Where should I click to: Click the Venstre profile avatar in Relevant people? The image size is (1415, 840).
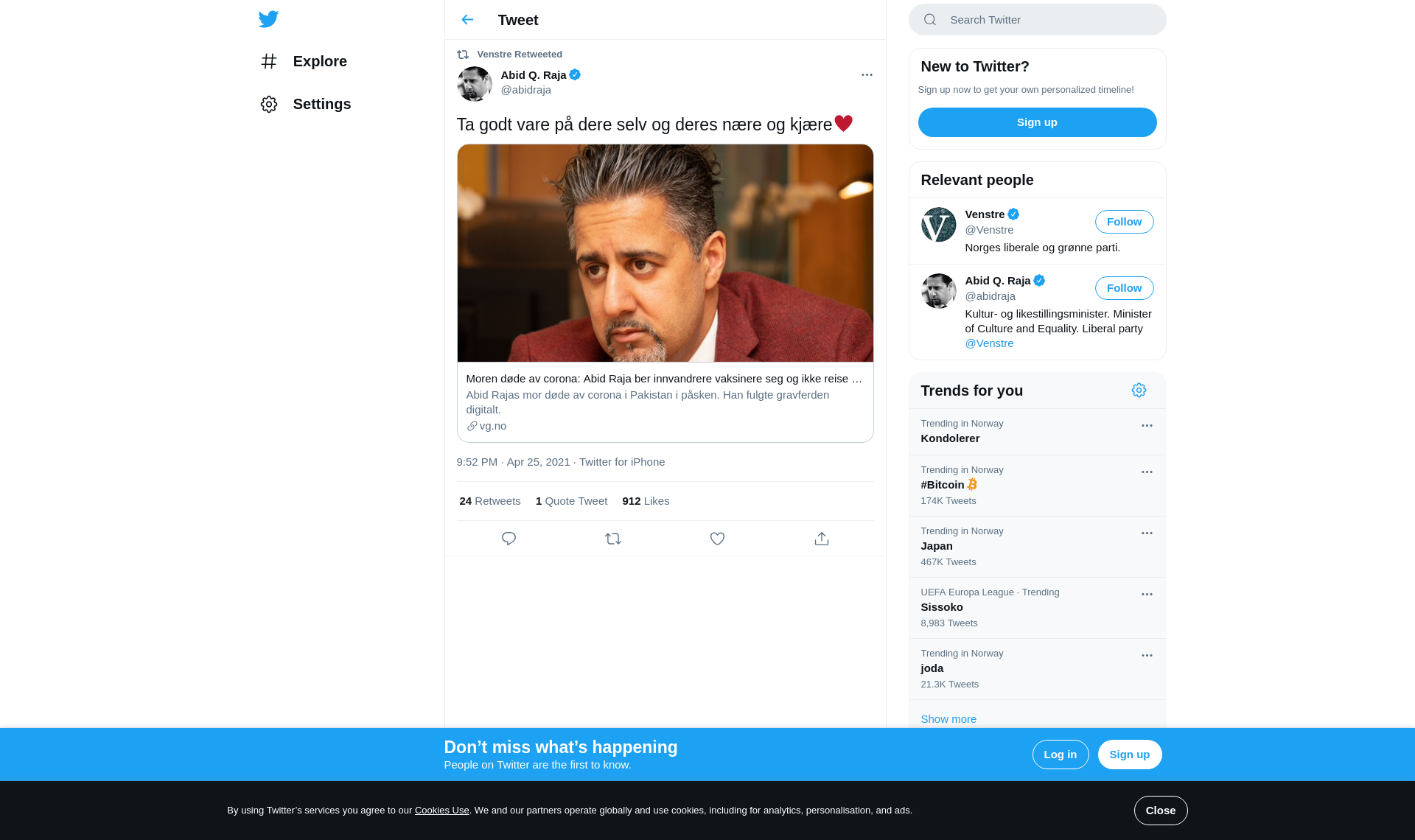[939, 225]
